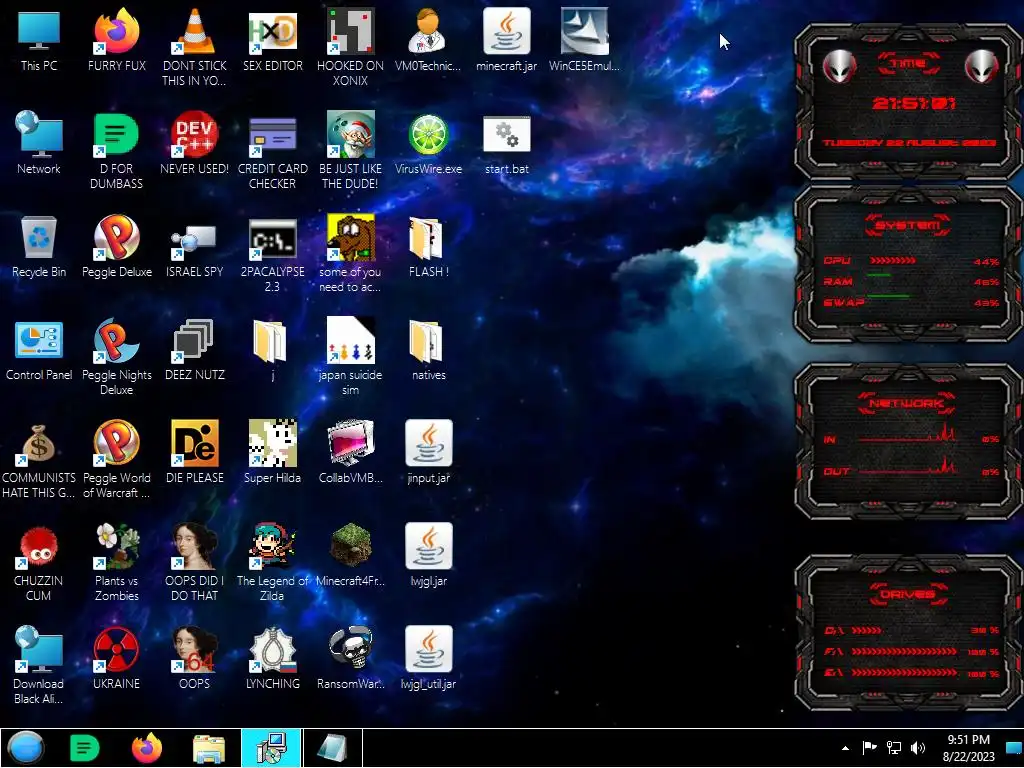Viewport: 1024px width, 768px height.
Task: Select the OOPS DID I DO THAT icon
Action: [x=194, y=562]
